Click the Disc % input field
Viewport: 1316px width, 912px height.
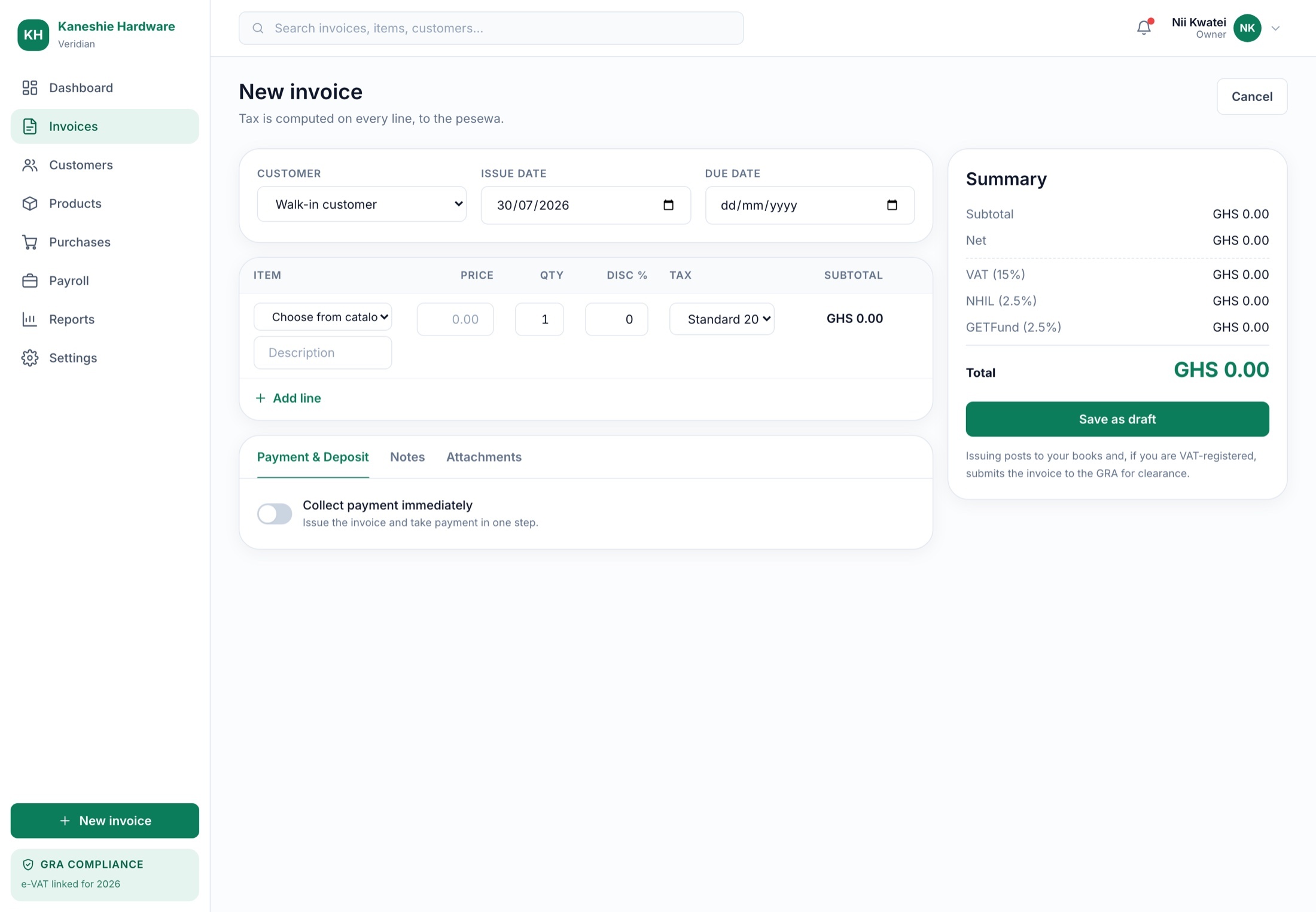(617, 319)
